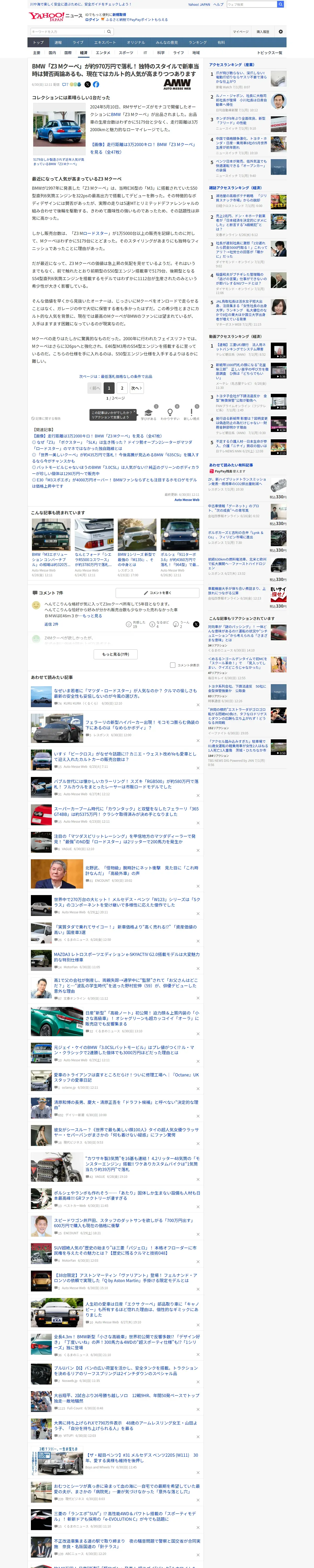Open the settings gear icon
The width and height of the screenshot is (314, 1568).
tap(281, 32)
